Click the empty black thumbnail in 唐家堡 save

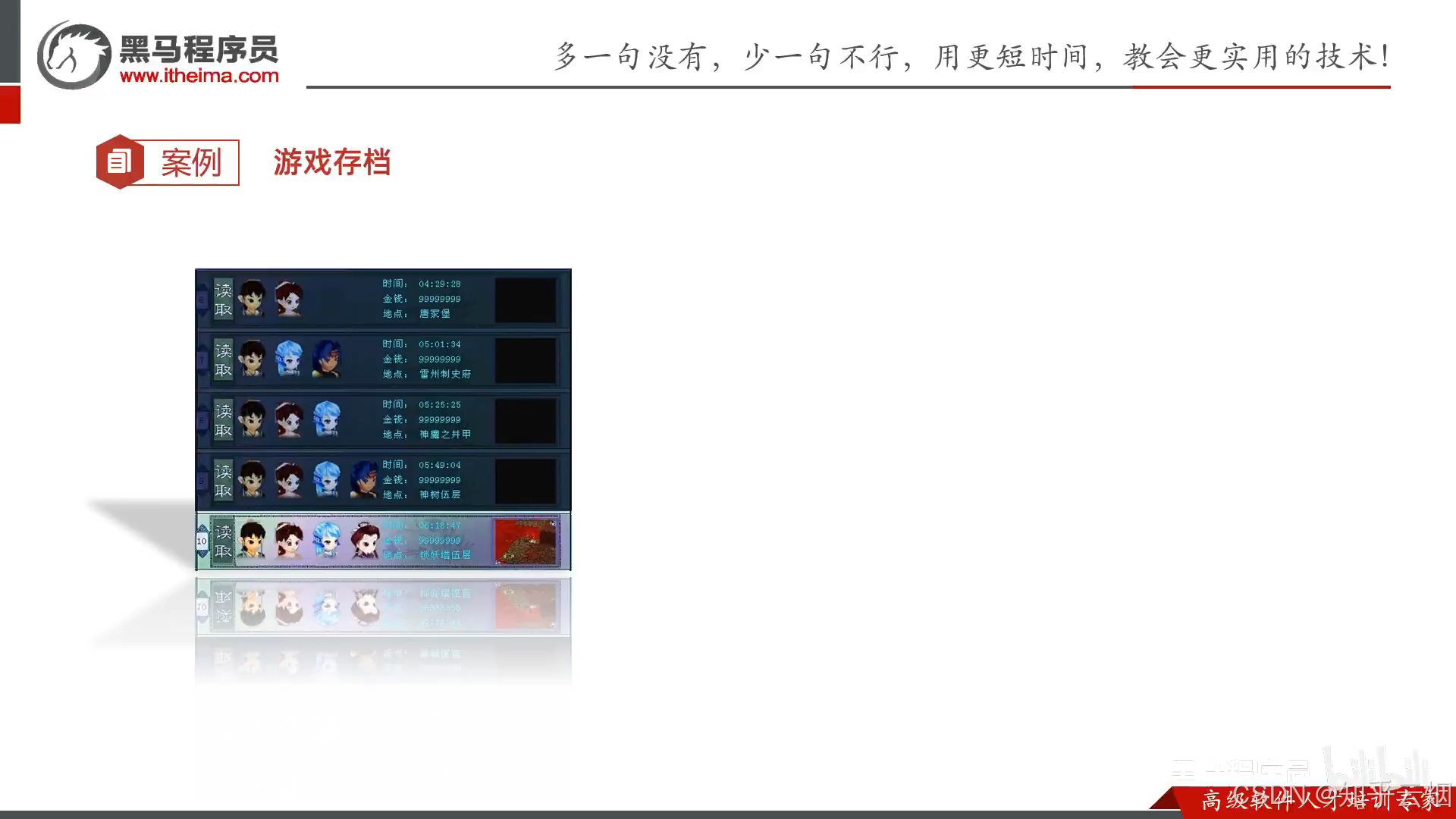tap(526, 300)
